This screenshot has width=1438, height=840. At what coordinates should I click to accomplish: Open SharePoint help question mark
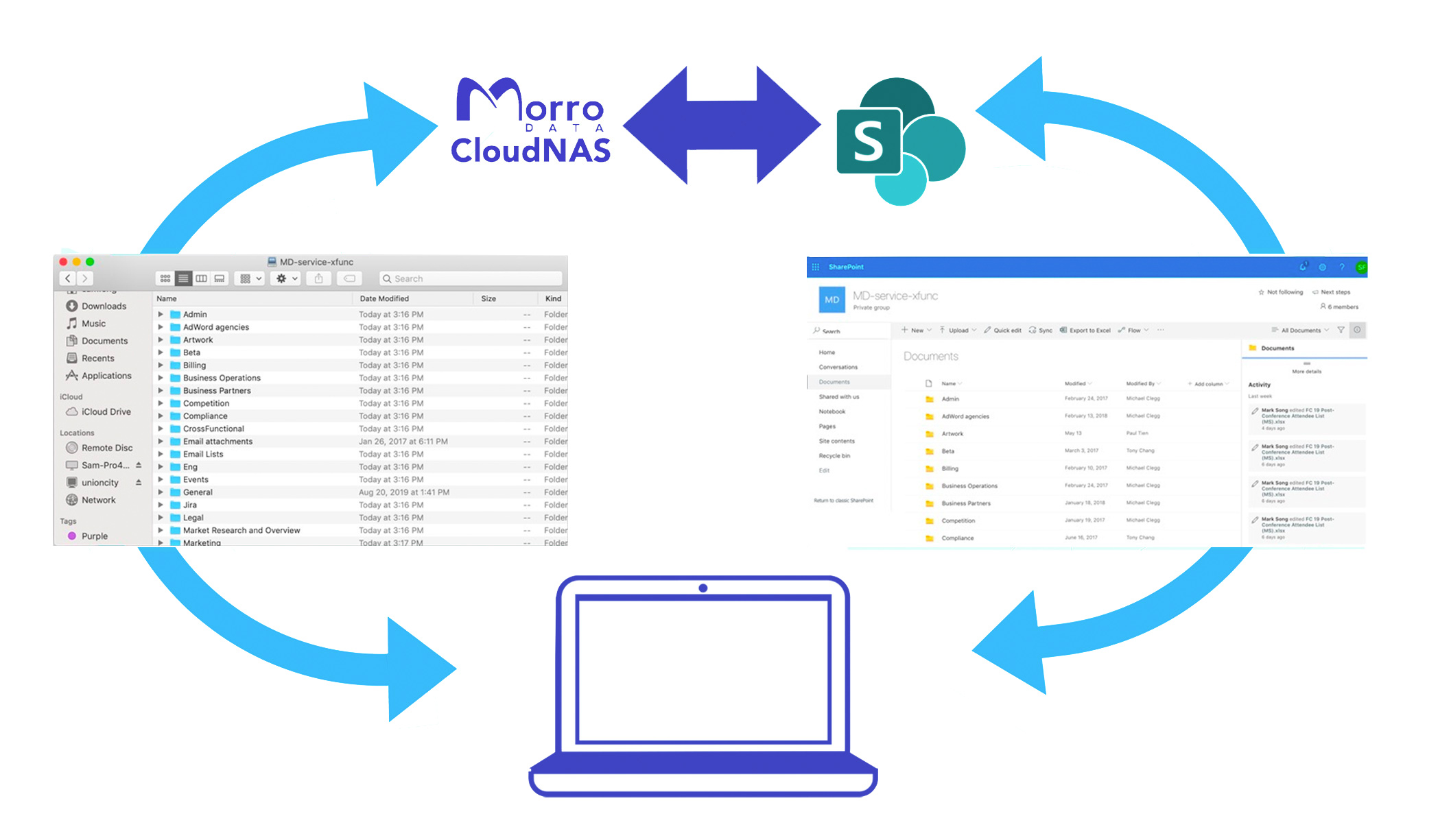[1341, 267]
